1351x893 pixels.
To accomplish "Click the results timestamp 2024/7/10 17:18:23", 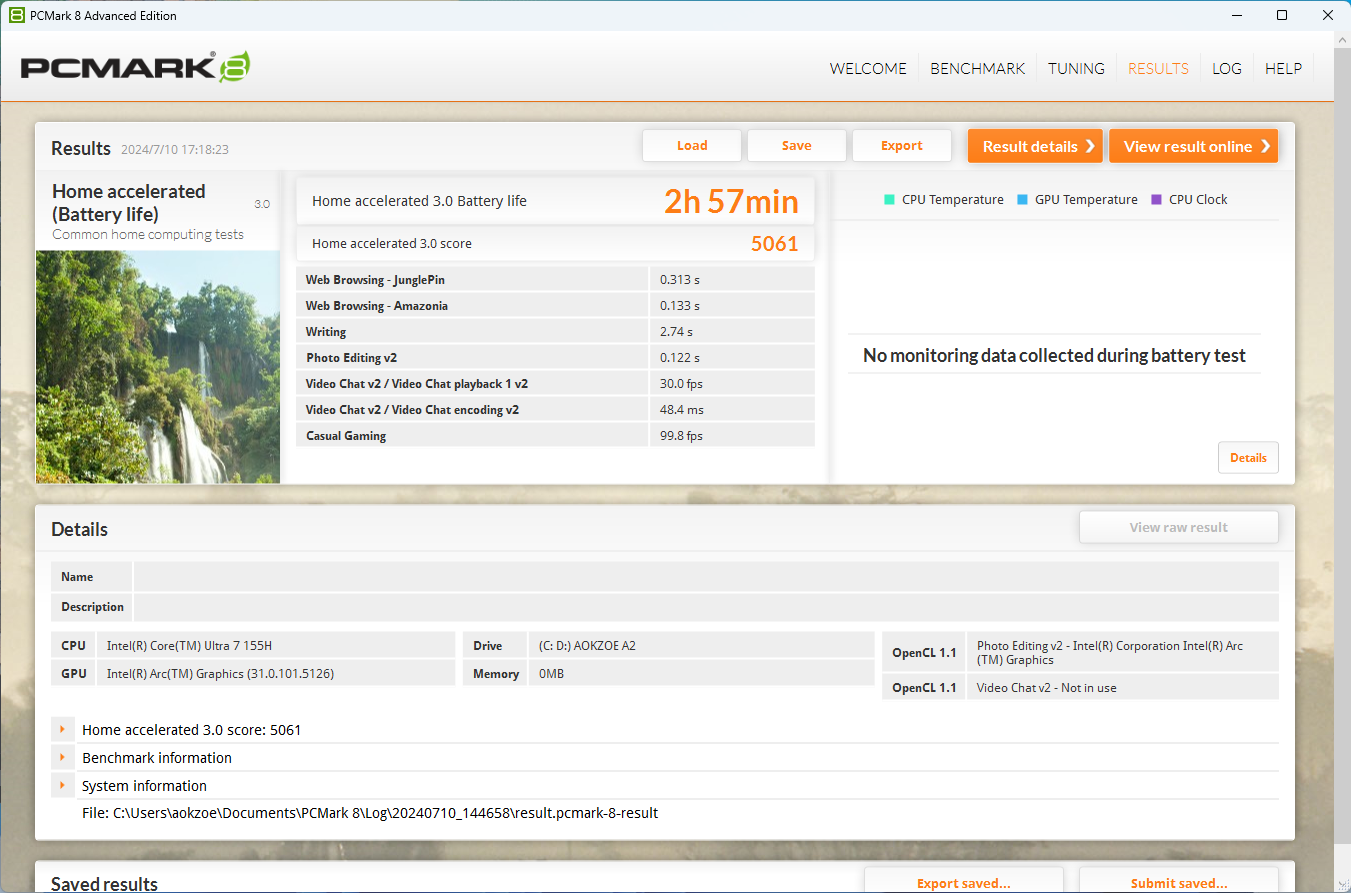I will pyautogui.click(x=175, y=149).
